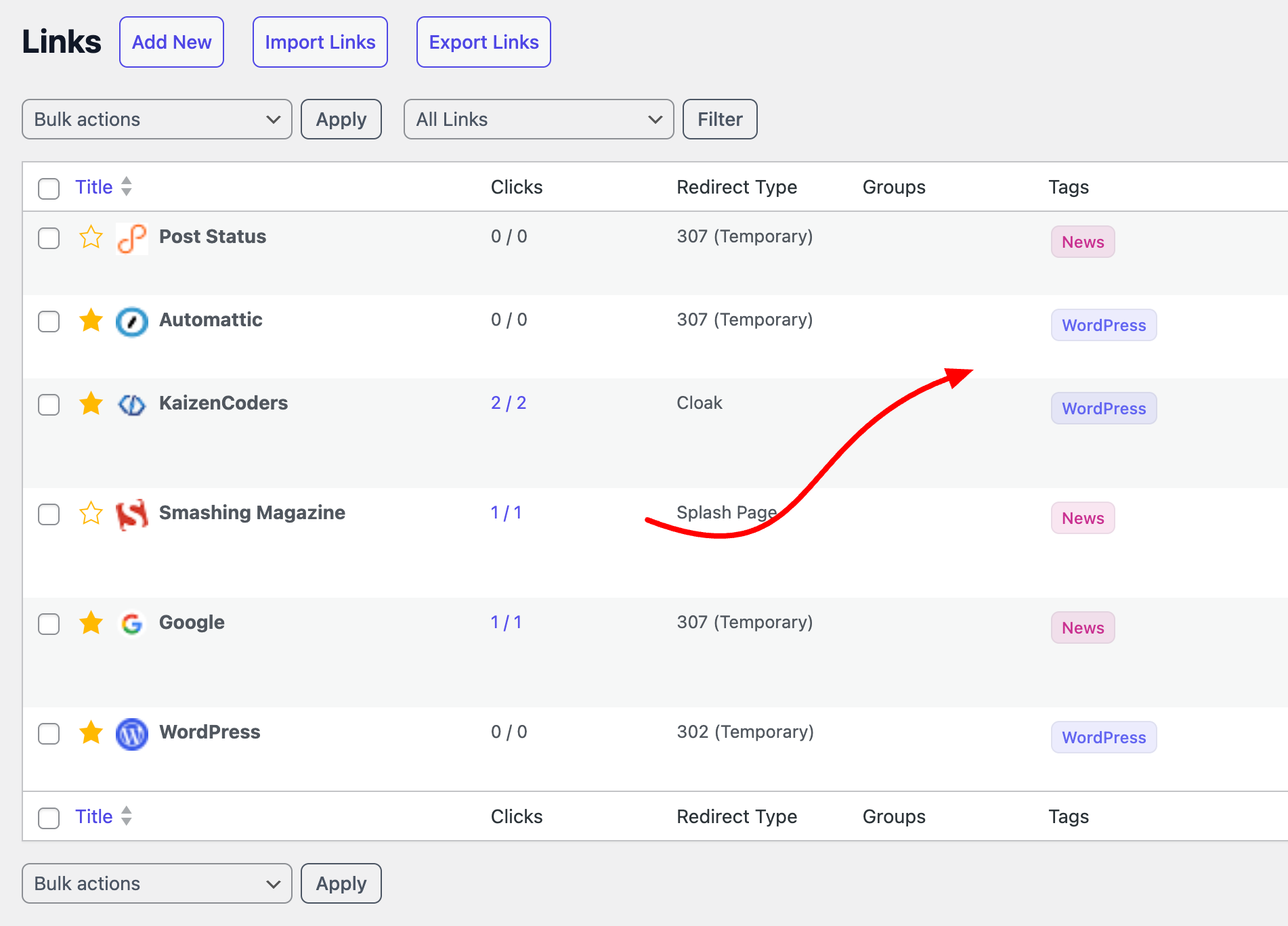The width and height of the screenshot is (1288, 926).
Task: Open the bottom Bulk actions dropdown
Action: click(x=157, y=883)
